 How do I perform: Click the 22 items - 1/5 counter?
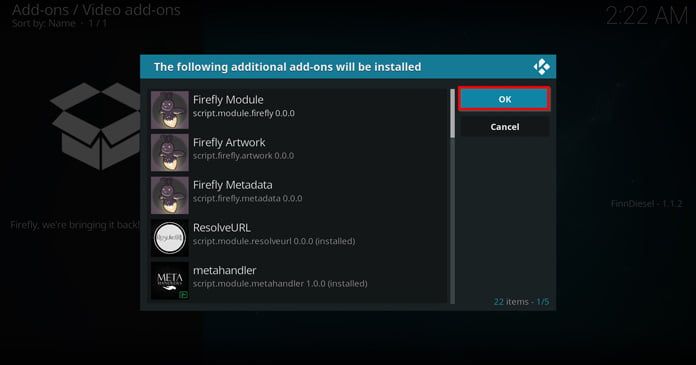pos(521,302)
